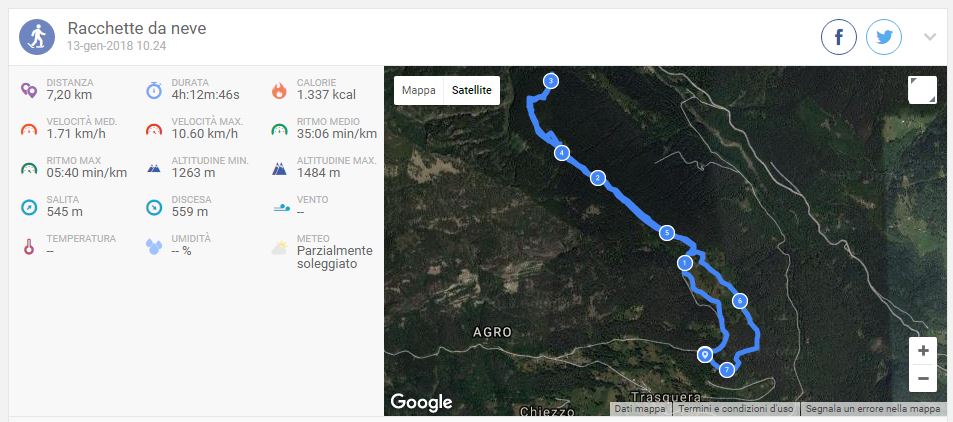The image size is (953, 422).
Task: Click kilometer marker 3 on route
Action: [x=551, y=81]
